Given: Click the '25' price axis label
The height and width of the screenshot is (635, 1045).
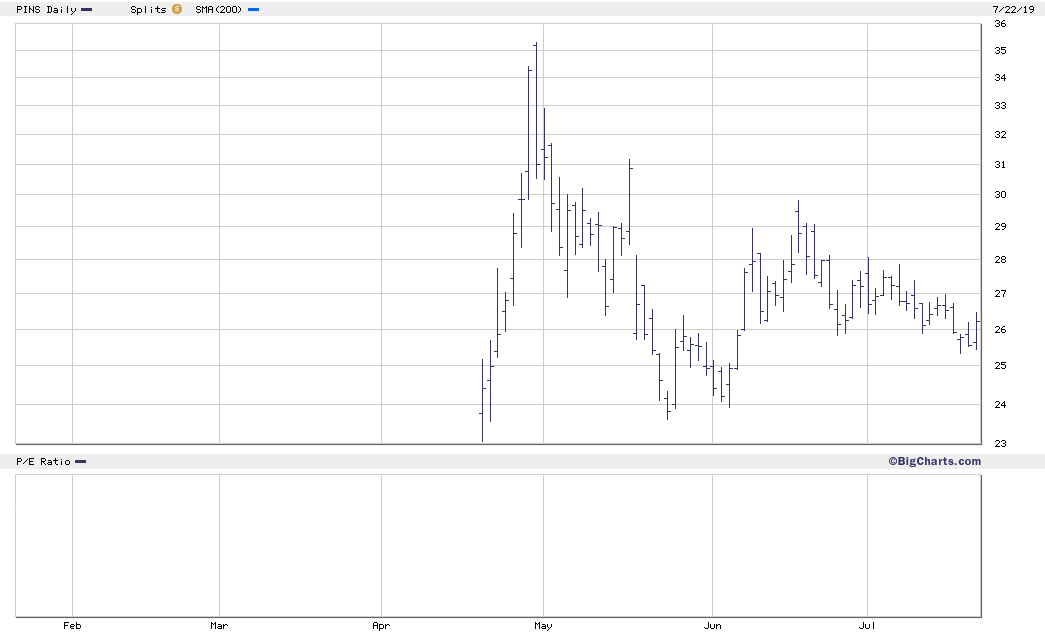Looking at the screenshot, I should pos(1000,366).
